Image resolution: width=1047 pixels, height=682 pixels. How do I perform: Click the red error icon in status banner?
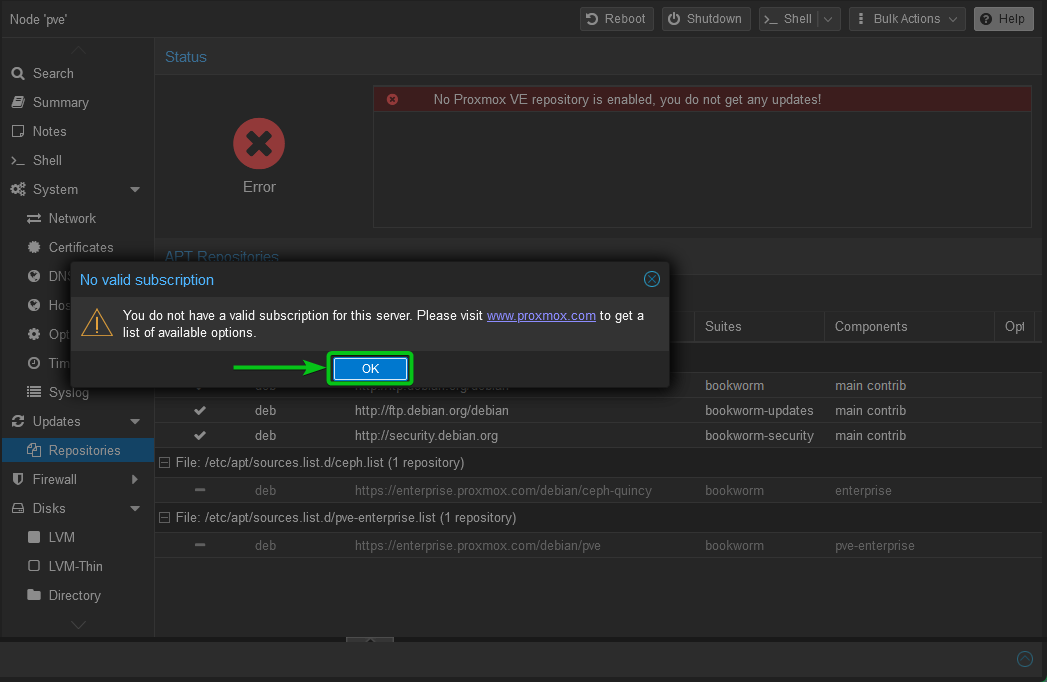click(393, 100)
